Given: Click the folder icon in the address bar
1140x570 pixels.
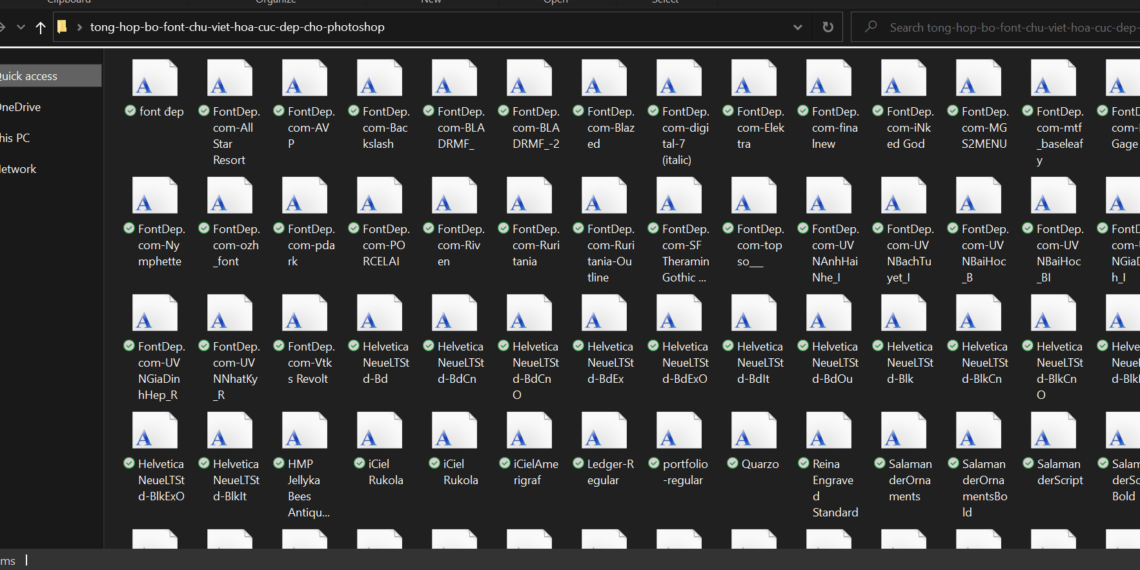Looking at the screenshot, I should [x=62, y=27].
